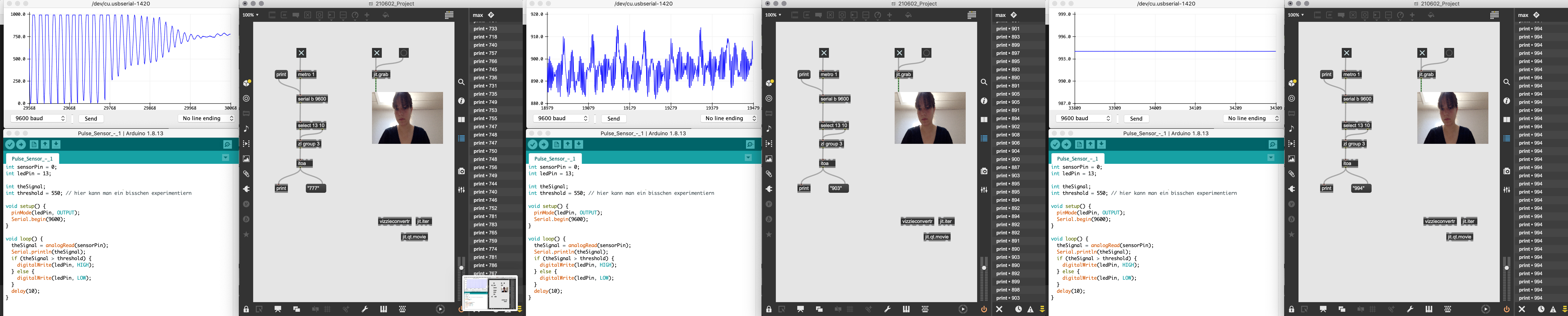Open the search sidebar in the "777" patch window
The image size is (1568, 316).
[461, 82]
